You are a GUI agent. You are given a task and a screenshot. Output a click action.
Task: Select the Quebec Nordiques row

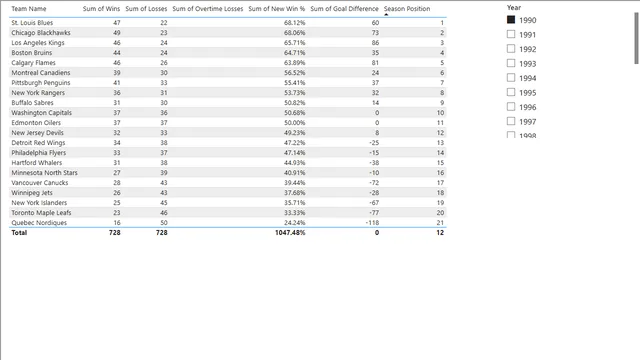pos(228,222)
